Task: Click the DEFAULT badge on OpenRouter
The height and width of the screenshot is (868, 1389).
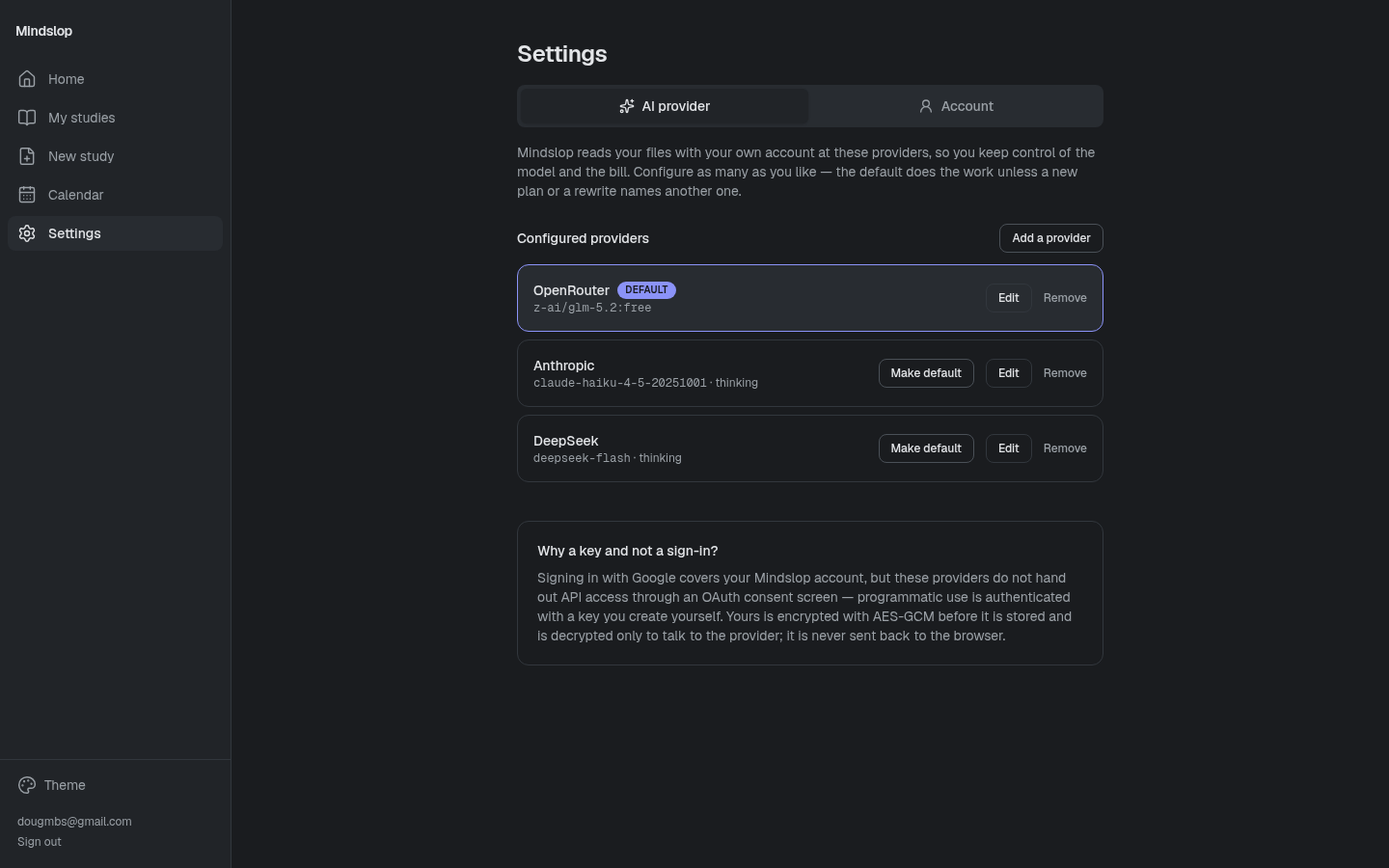Action: (x=646, y=289)
